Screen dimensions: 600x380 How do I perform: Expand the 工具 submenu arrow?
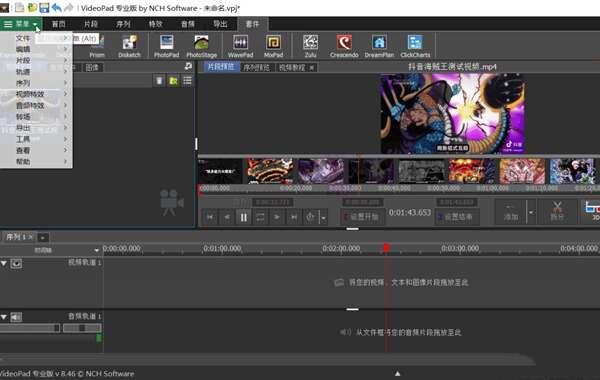coord(65,139)
